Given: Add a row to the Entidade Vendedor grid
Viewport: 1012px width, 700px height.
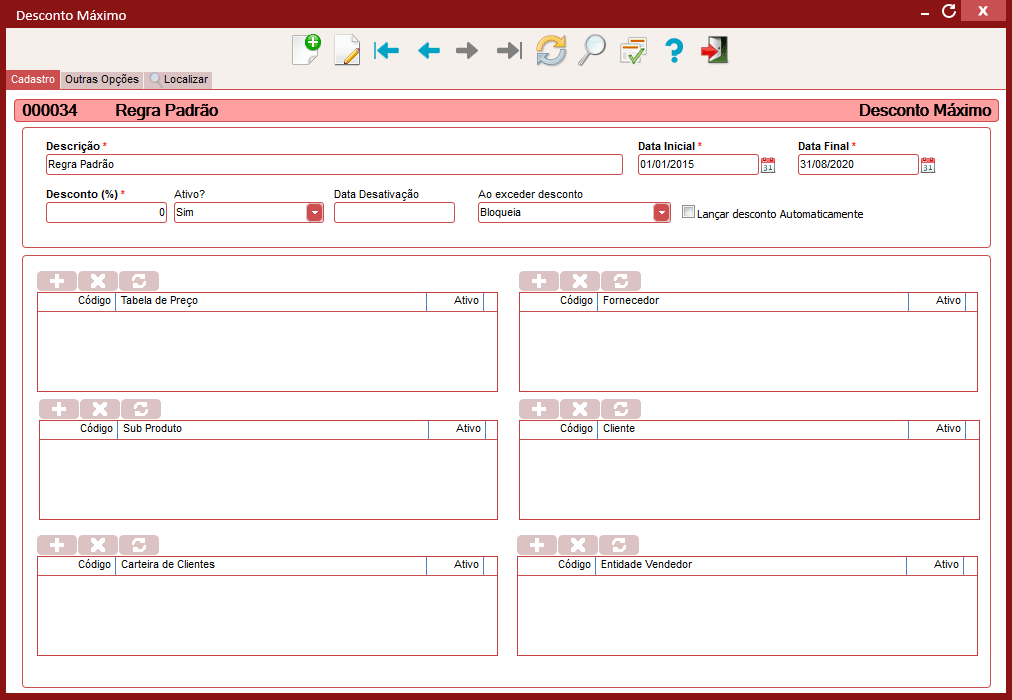Looking at the screenshot, I should coord(537,545).
